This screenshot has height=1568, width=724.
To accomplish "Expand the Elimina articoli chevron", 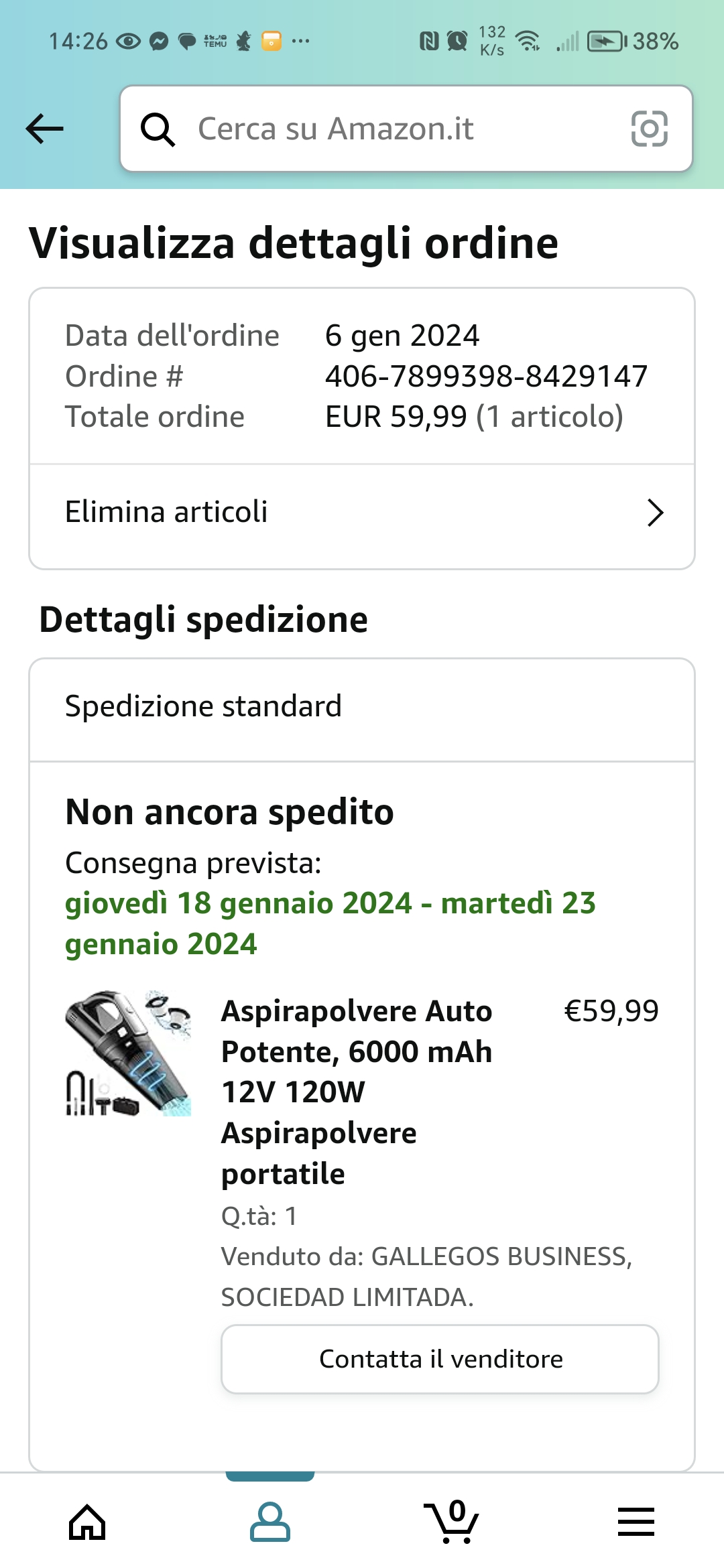I will tap(655, 513).
